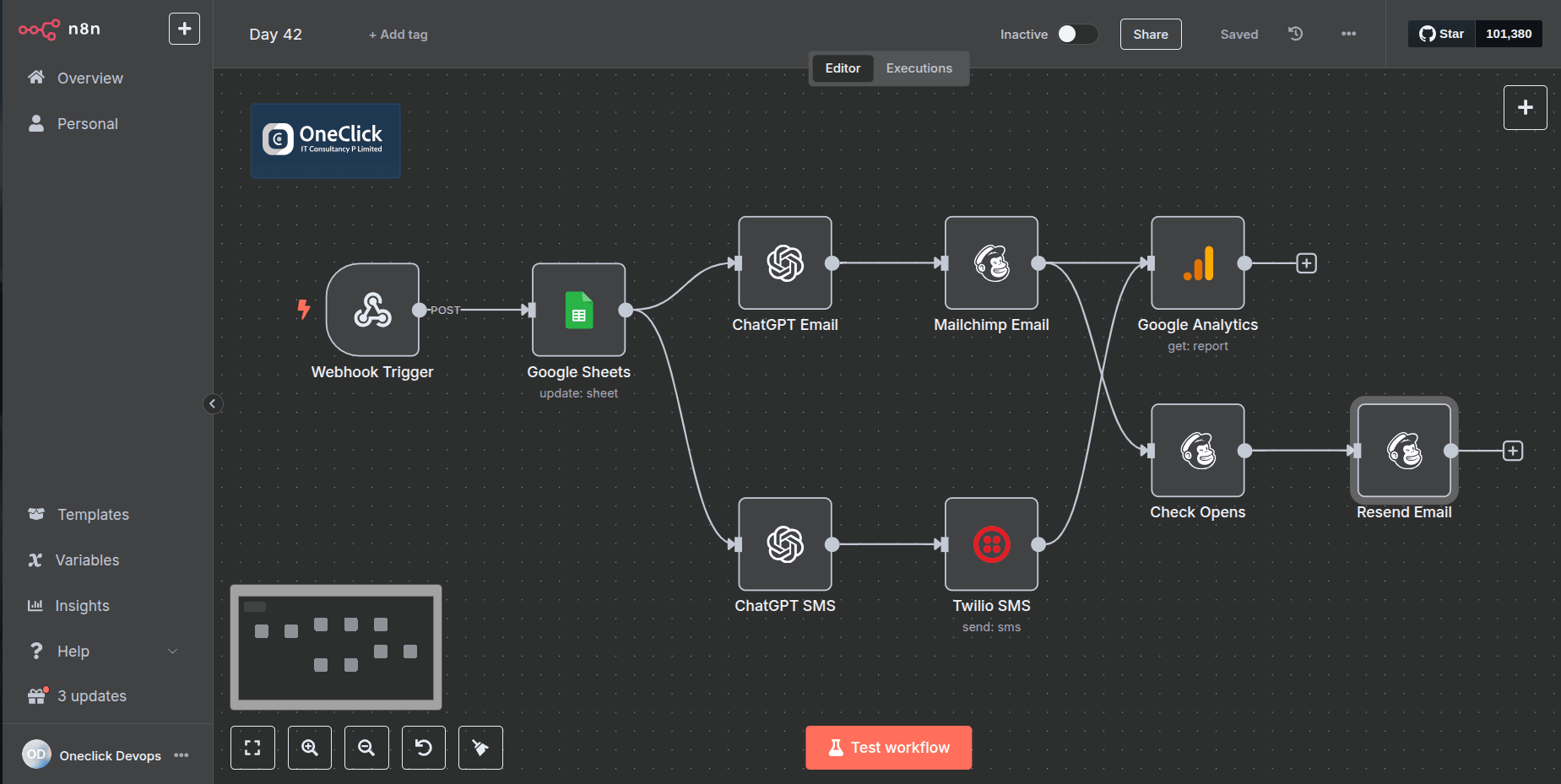The width and height of the screenshot is (1561, 784).
Task: Select the ChatGPT SMS node
Action: tap(785, 543)
